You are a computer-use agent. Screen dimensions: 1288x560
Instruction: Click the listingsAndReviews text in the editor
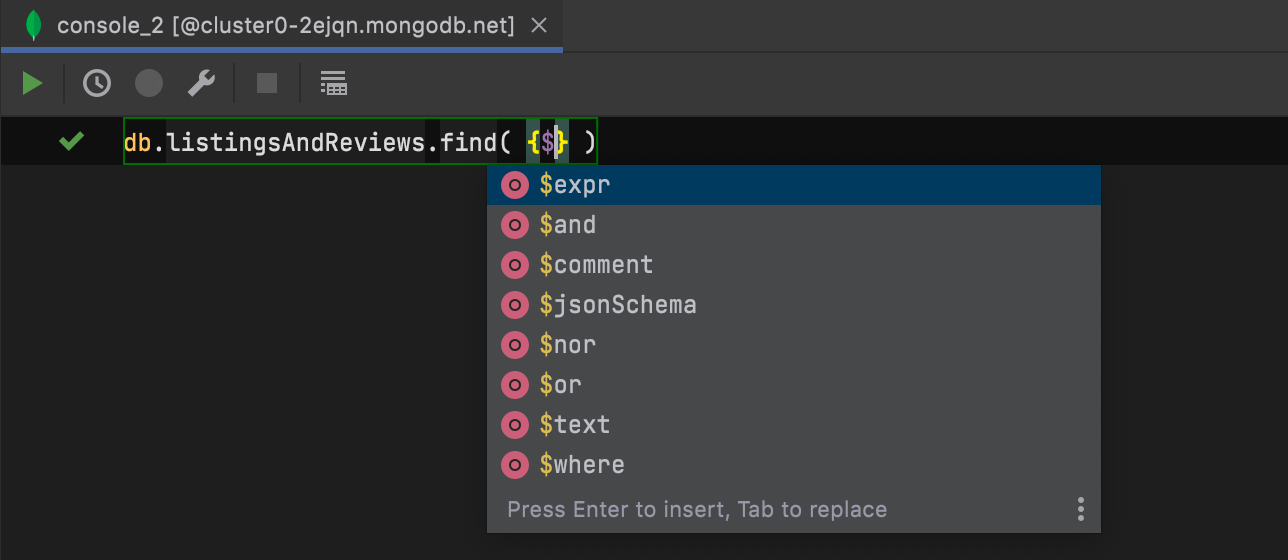[x=303, y=143]
